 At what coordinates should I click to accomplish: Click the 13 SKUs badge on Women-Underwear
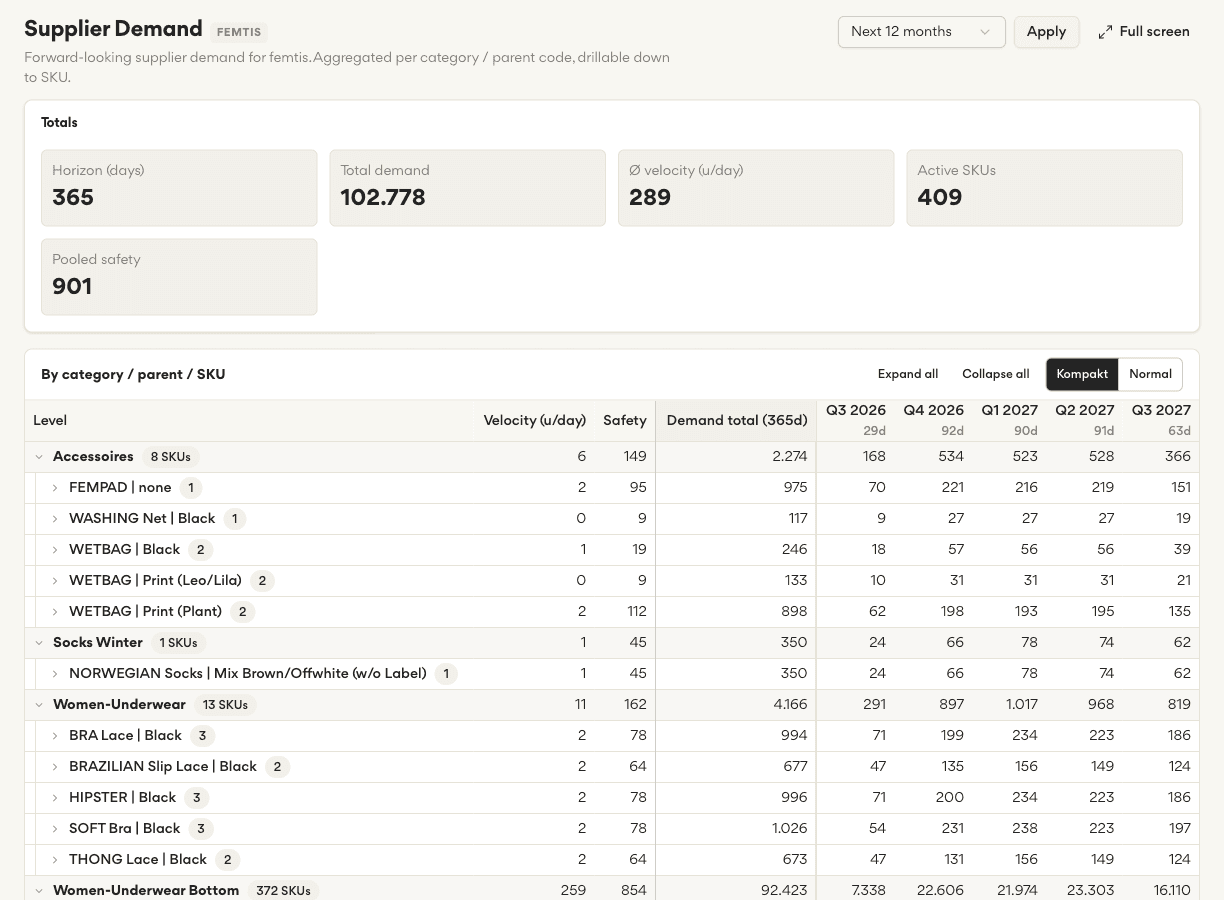(225, 705)
